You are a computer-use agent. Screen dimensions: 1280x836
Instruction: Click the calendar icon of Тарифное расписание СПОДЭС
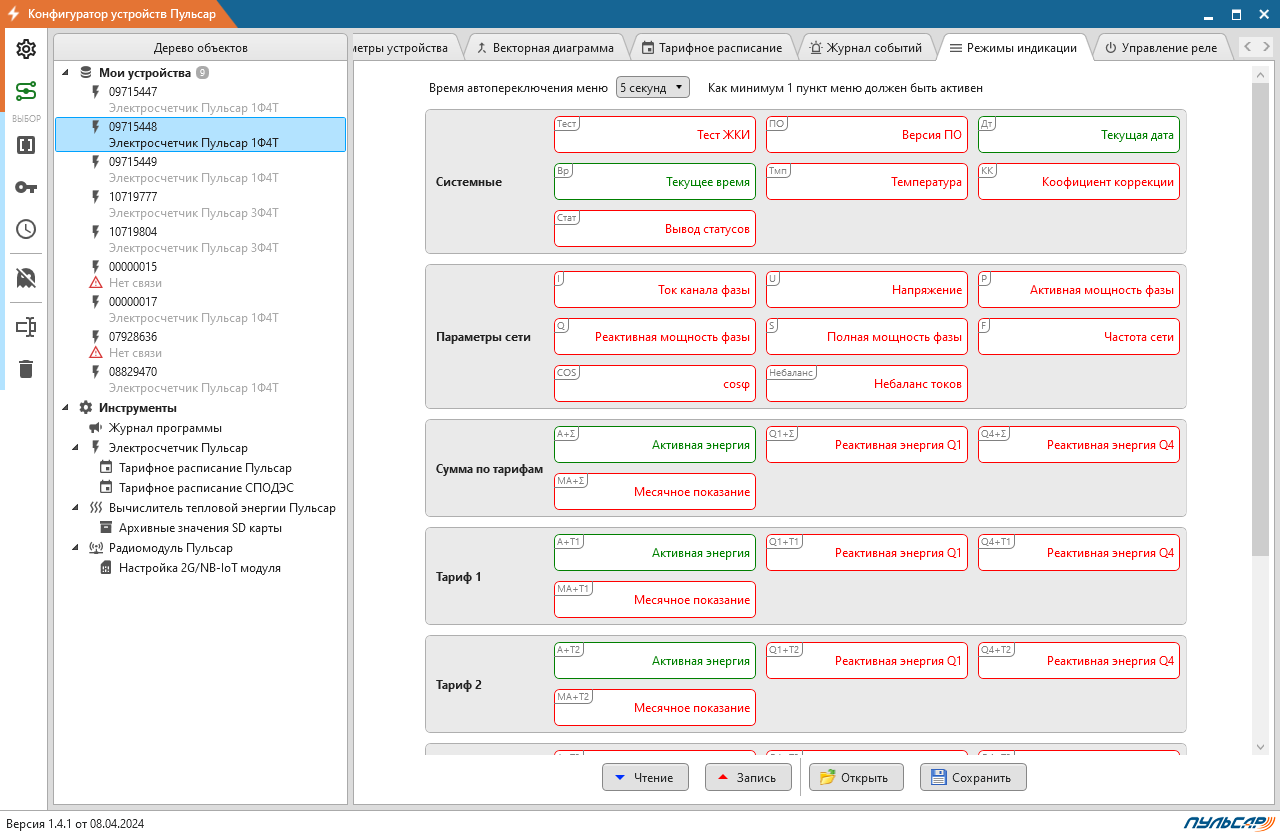pos(106,488)
